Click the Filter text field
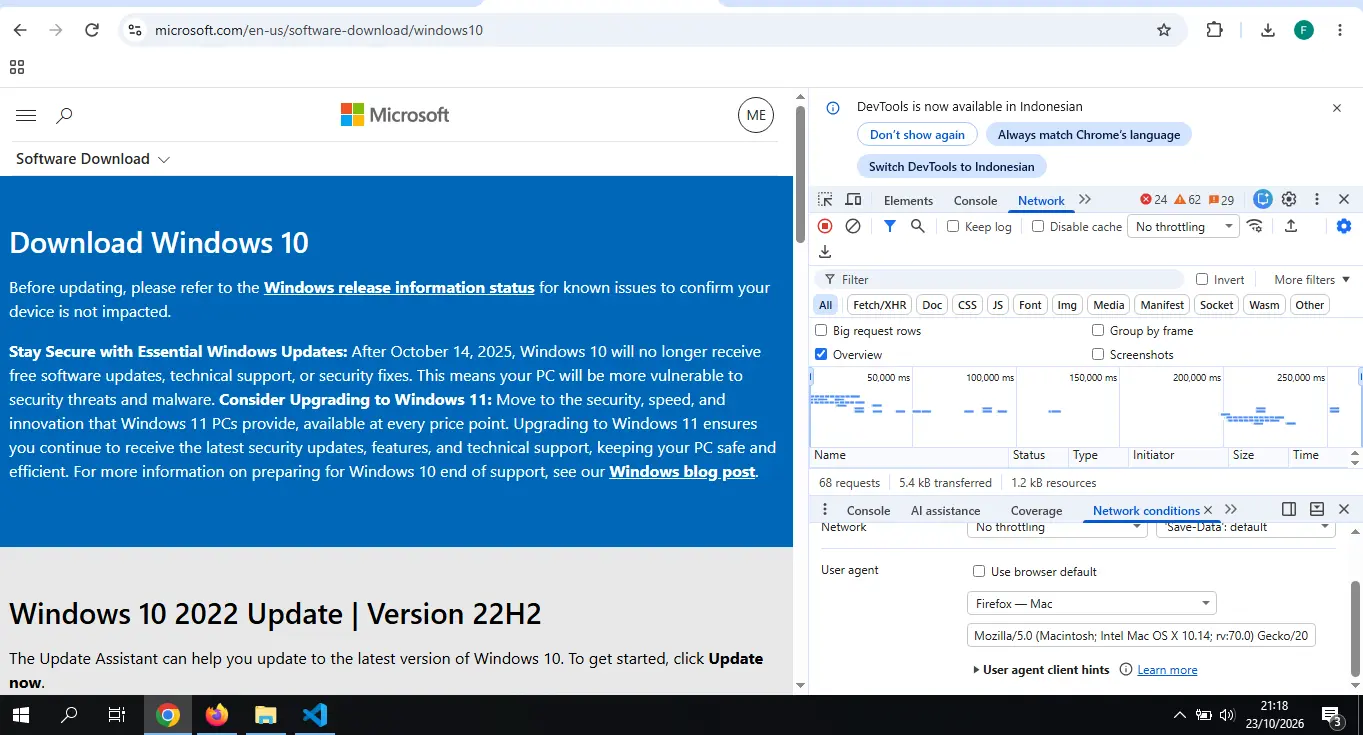Viewport: 1363px width, 735px height. pyautogui.click(x=1000, y=280)
